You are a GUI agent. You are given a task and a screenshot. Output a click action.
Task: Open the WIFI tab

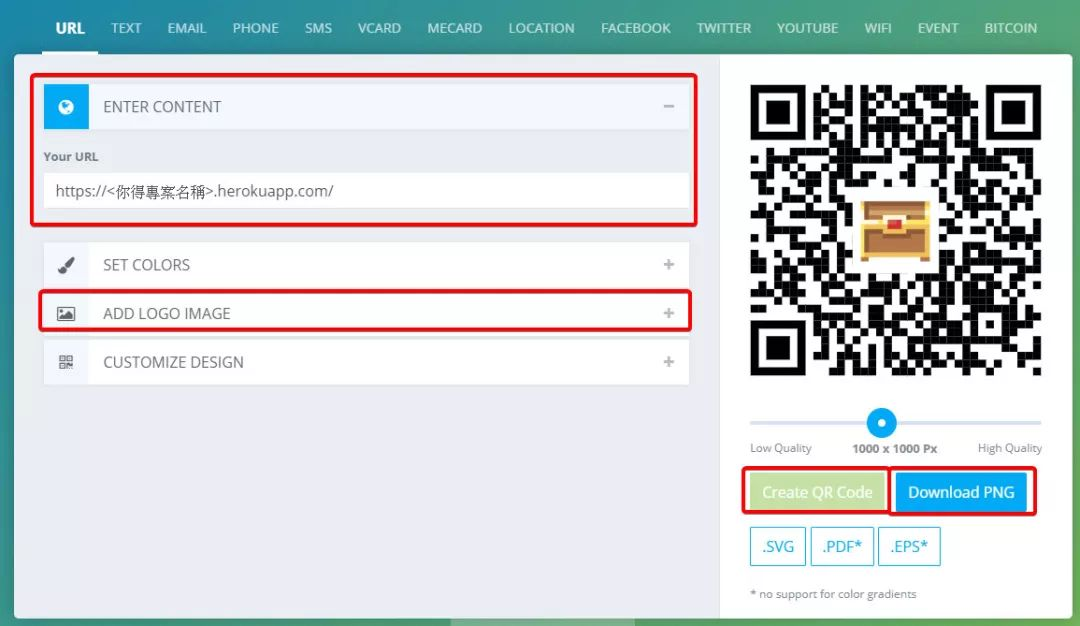(x=878, y=28)
